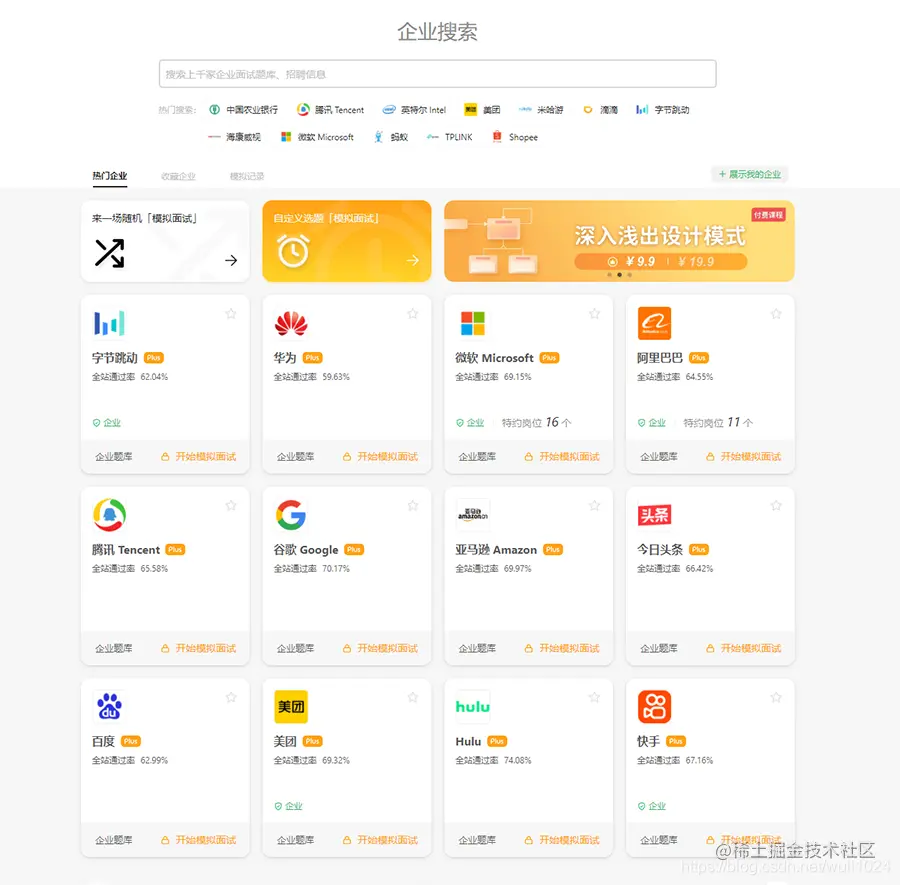Viewport: 900px width, 885px height.
Task: Search hot keyword Shopee
Action: 515,137
